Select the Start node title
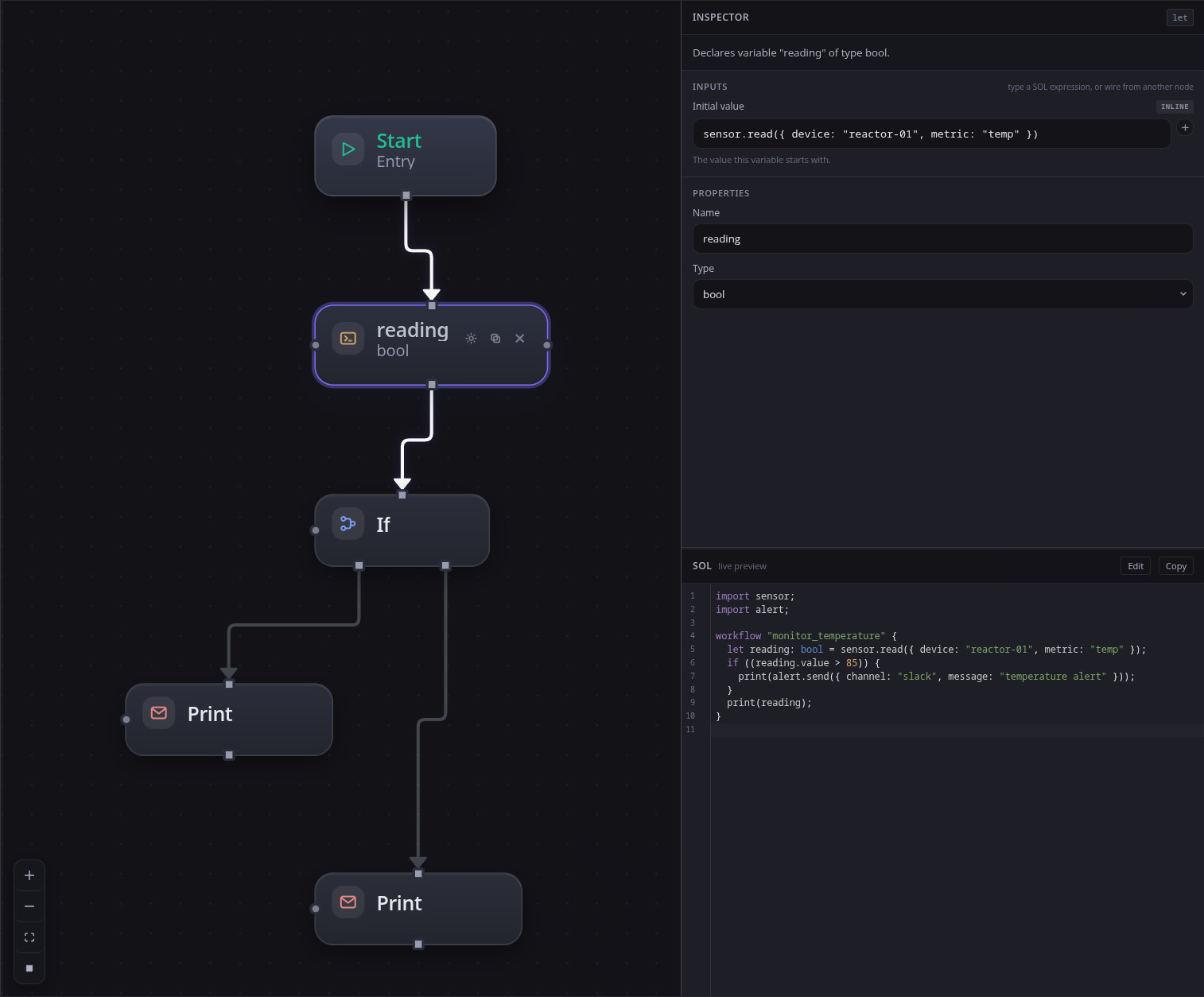The image size is (1204, 997). click(x=398, y=141)
